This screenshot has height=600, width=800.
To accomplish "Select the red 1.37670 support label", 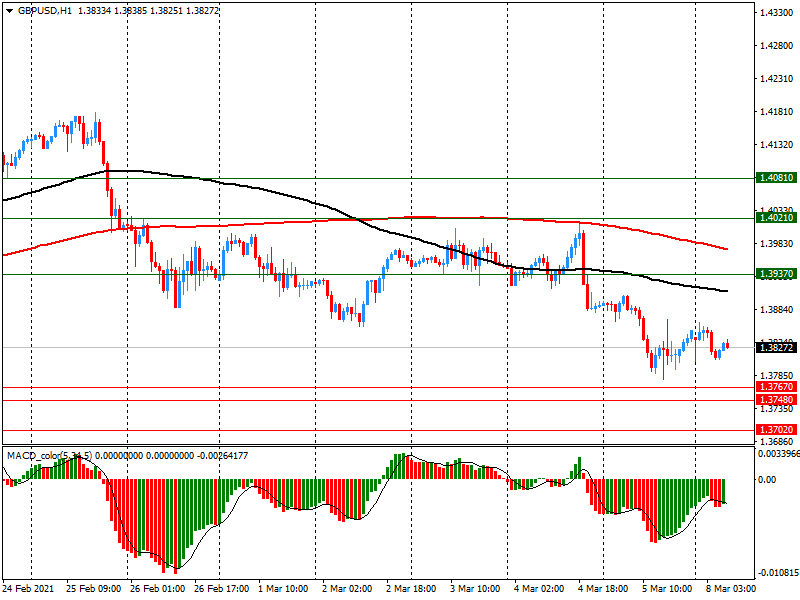I will tap(776, 387).
